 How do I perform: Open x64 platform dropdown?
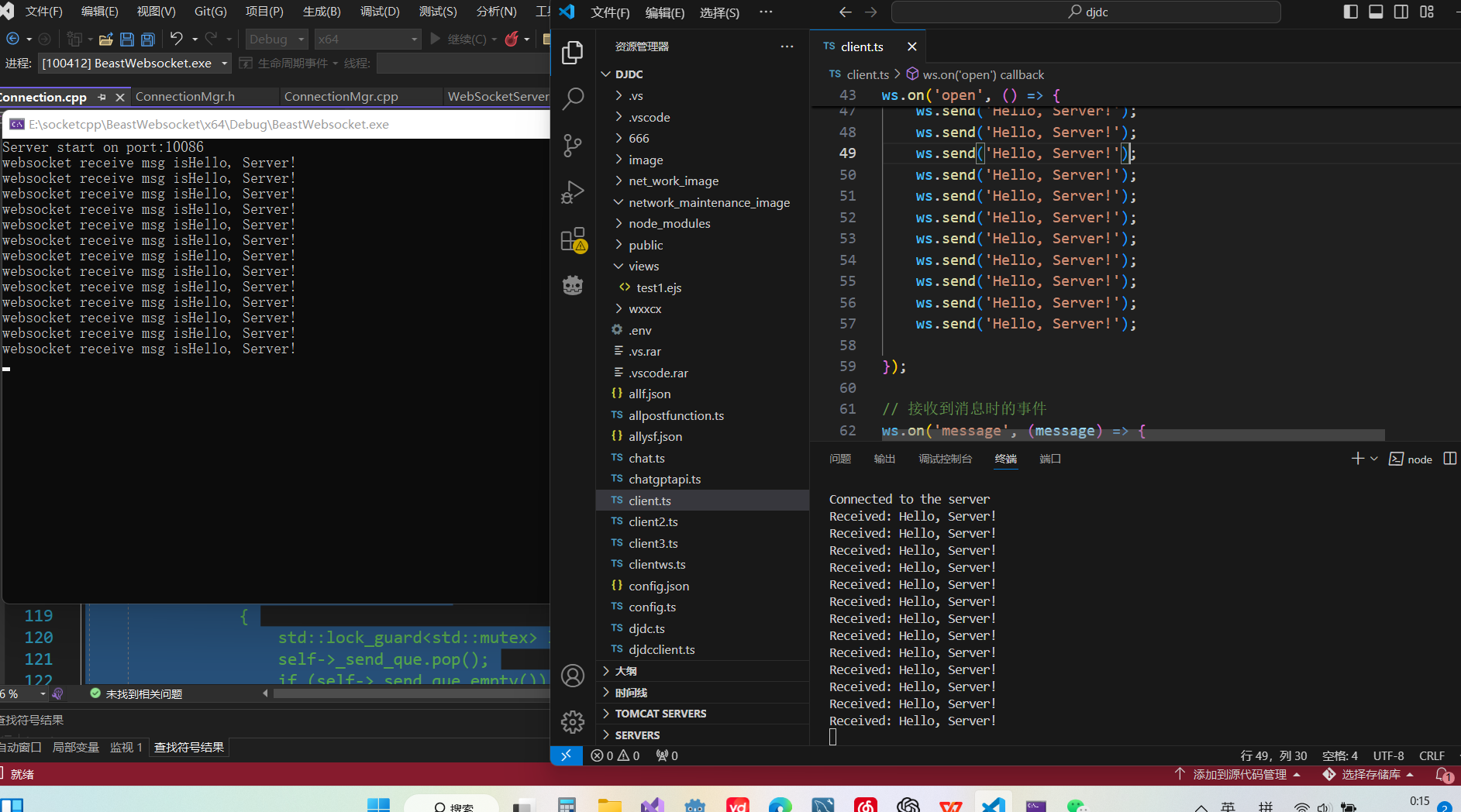(x=367, y=39)
